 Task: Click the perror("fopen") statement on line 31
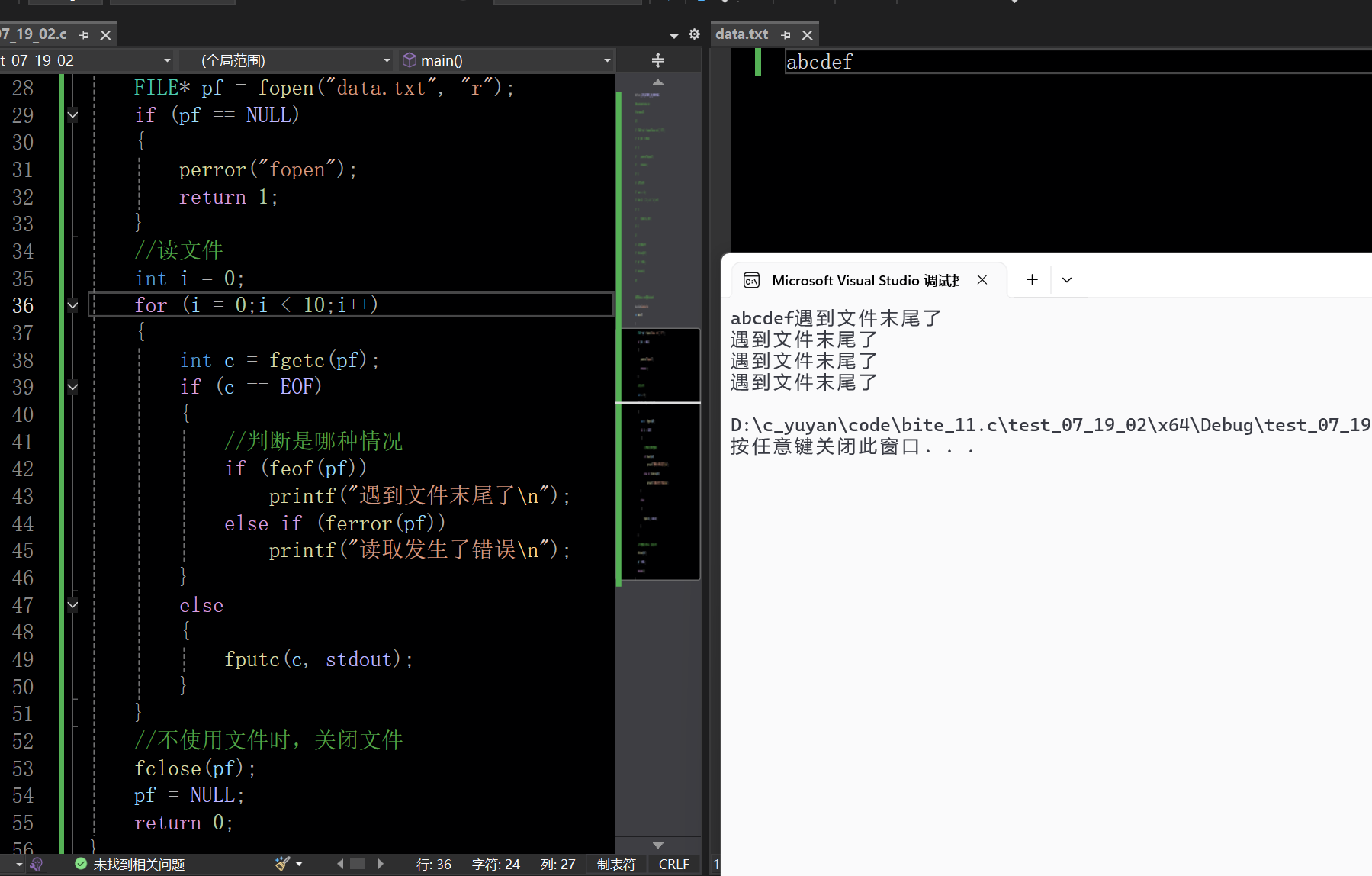[268, 169]
